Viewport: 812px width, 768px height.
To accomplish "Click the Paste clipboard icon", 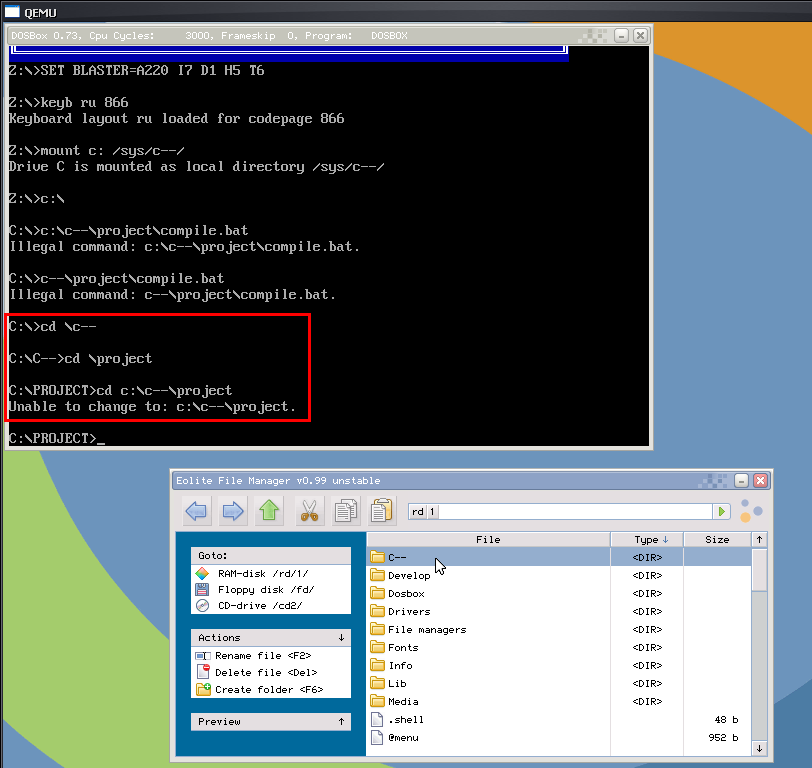I will coord(381,511).
